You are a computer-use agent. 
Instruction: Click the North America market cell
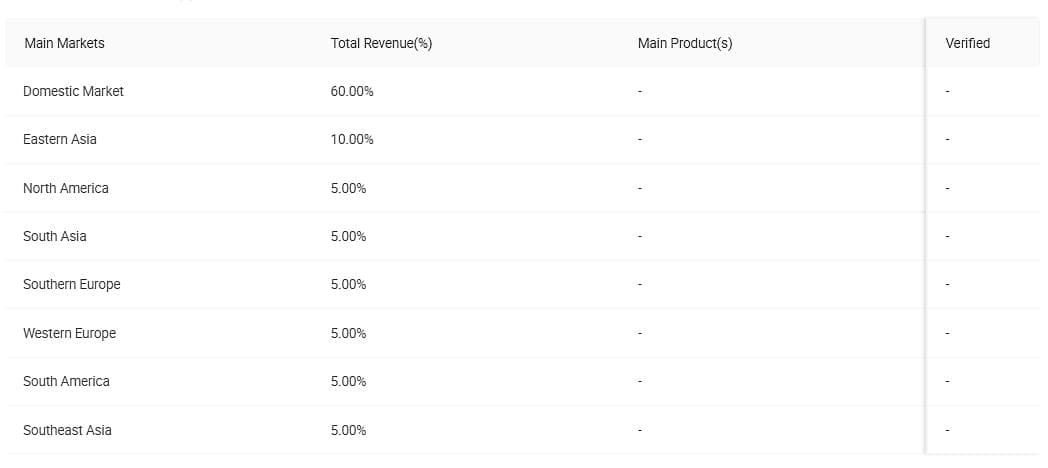[66, 188]
